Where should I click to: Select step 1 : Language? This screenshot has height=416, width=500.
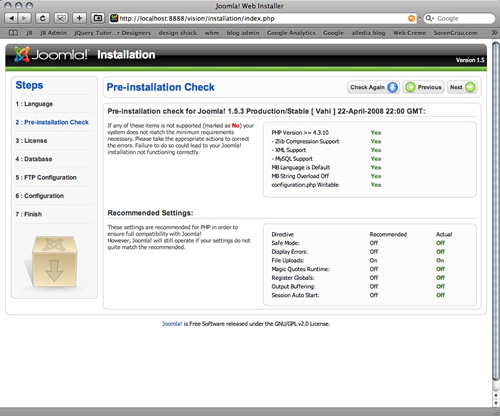click(34, 104)
